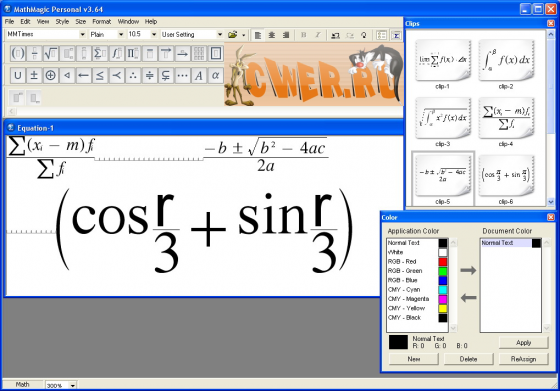Toggle left alignment in the toolbar
560x391 pixels.
click(x=258, y=35)
